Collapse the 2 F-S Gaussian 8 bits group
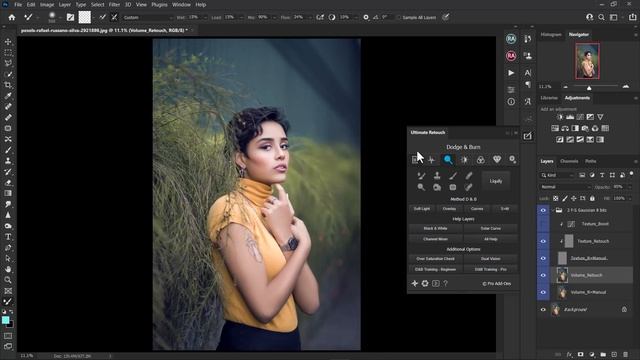This screenshot has width=640, height=360. tap(553, 210)
